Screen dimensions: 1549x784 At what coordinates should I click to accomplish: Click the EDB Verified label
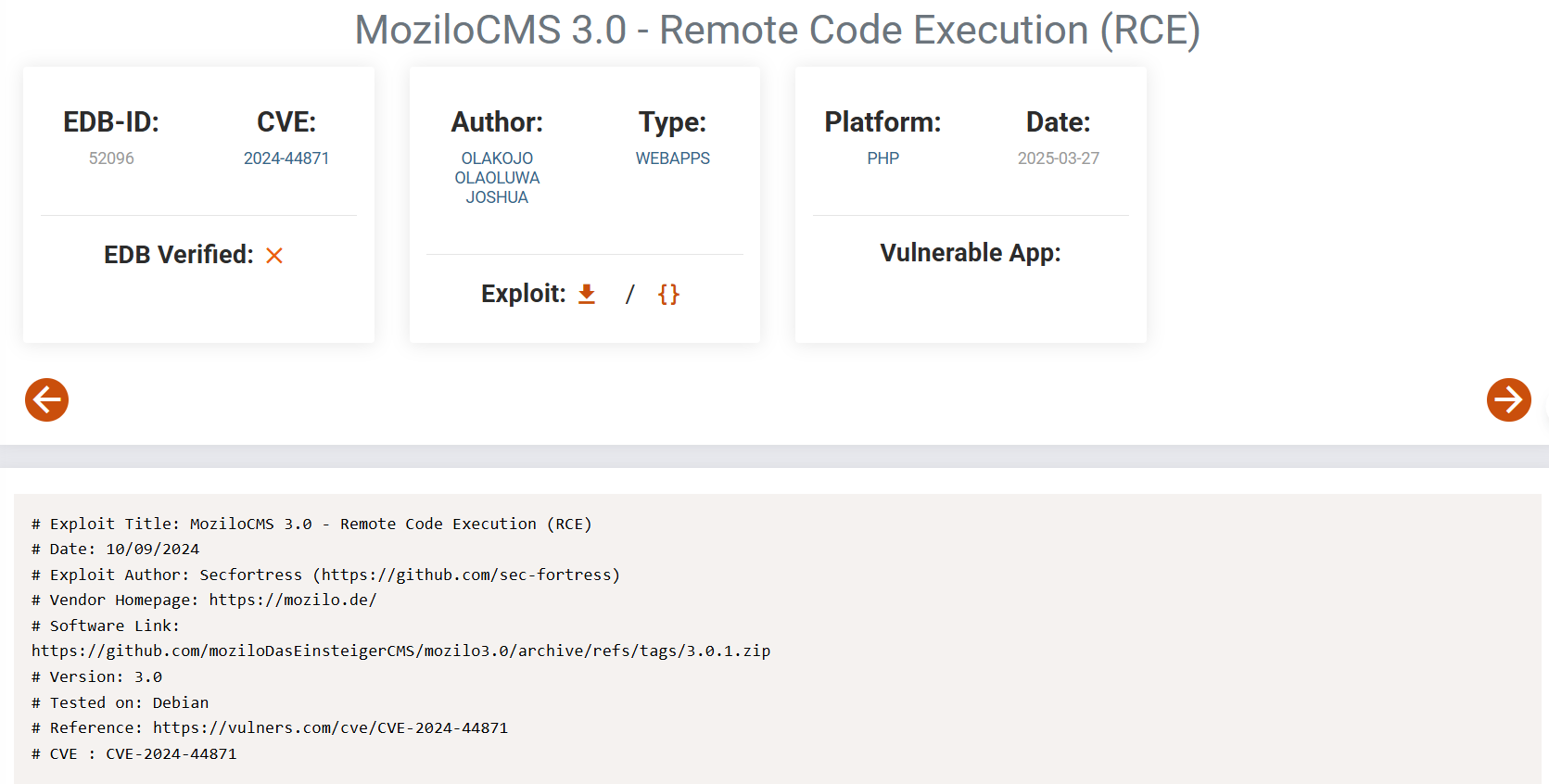click(178, 255)
